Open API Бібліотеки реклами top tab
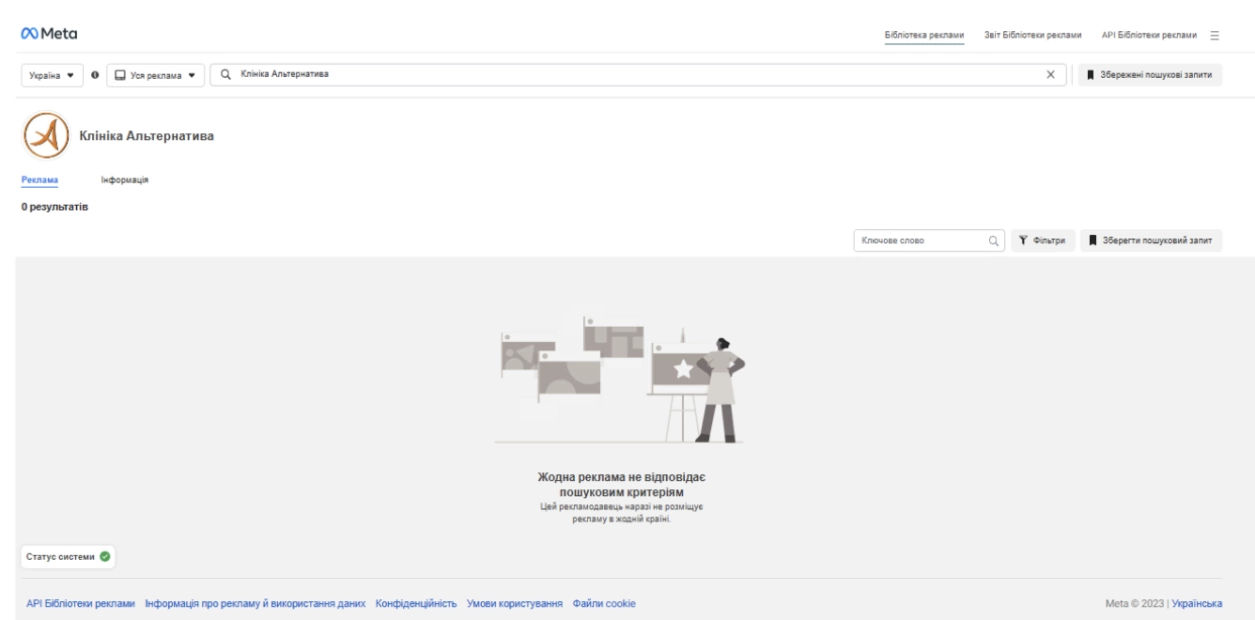Image resolution: width=1255 pixels, height=620 pixels. [1148, 36]
